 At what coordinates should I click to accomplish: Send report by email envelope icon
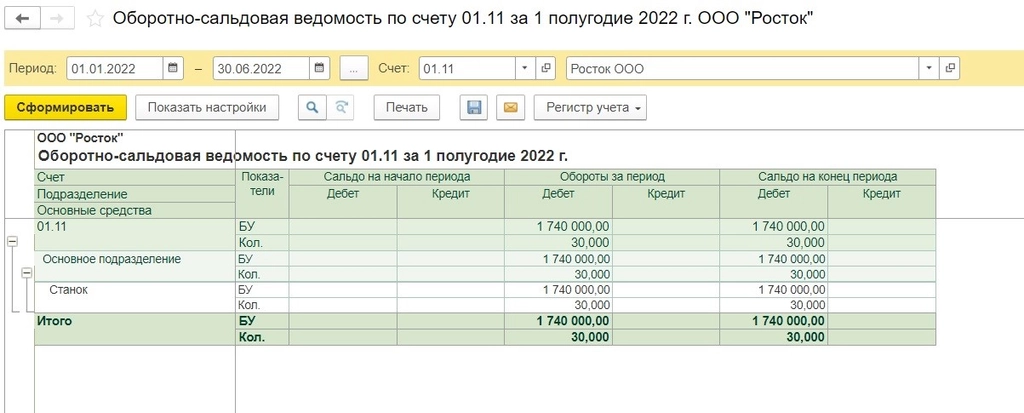[x=510, y=107]
